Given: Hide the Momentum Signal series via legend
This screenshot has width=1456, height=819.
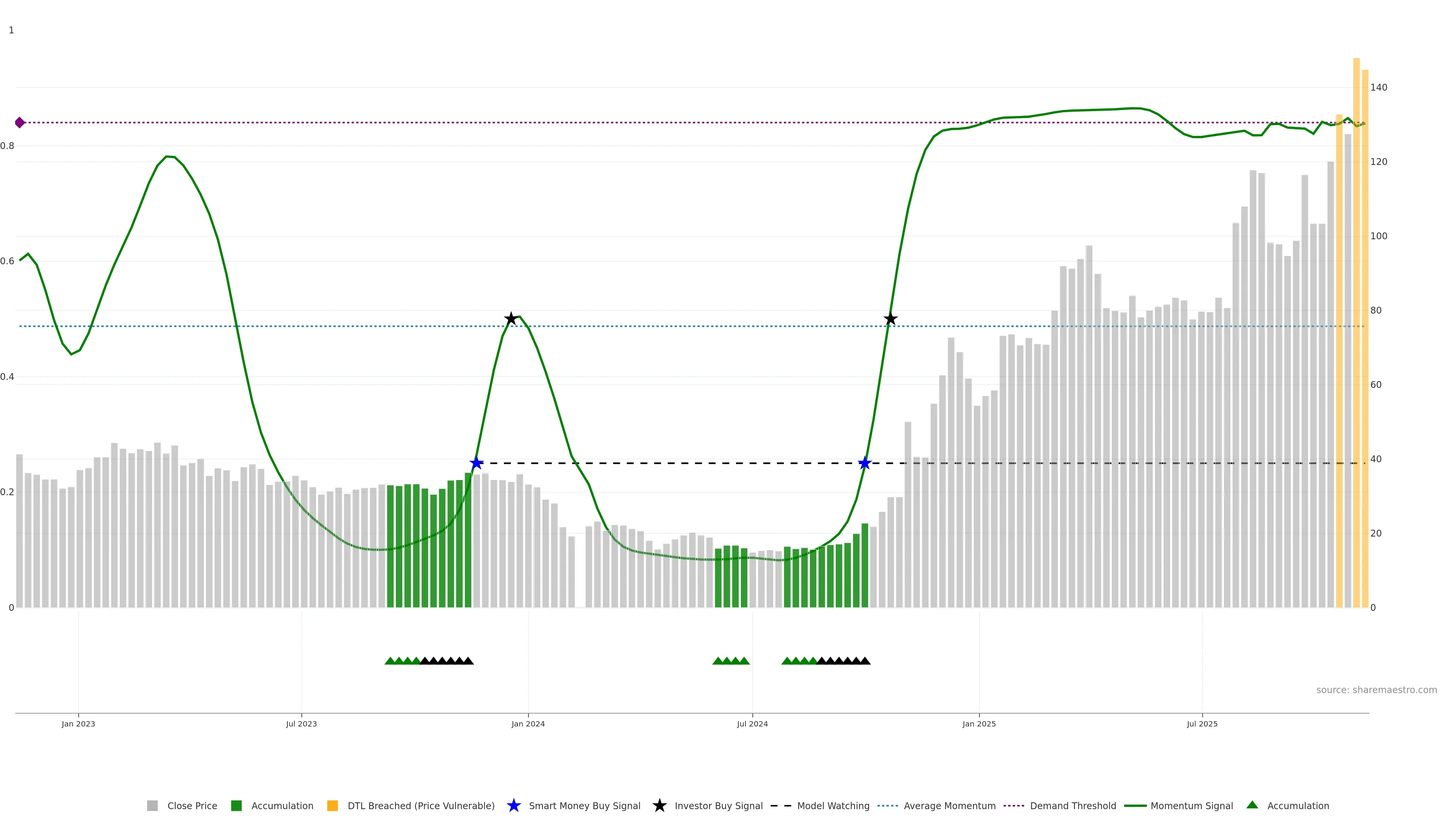Looking at the screenshot, I should pyautogui.click(x=1191, y=806).
